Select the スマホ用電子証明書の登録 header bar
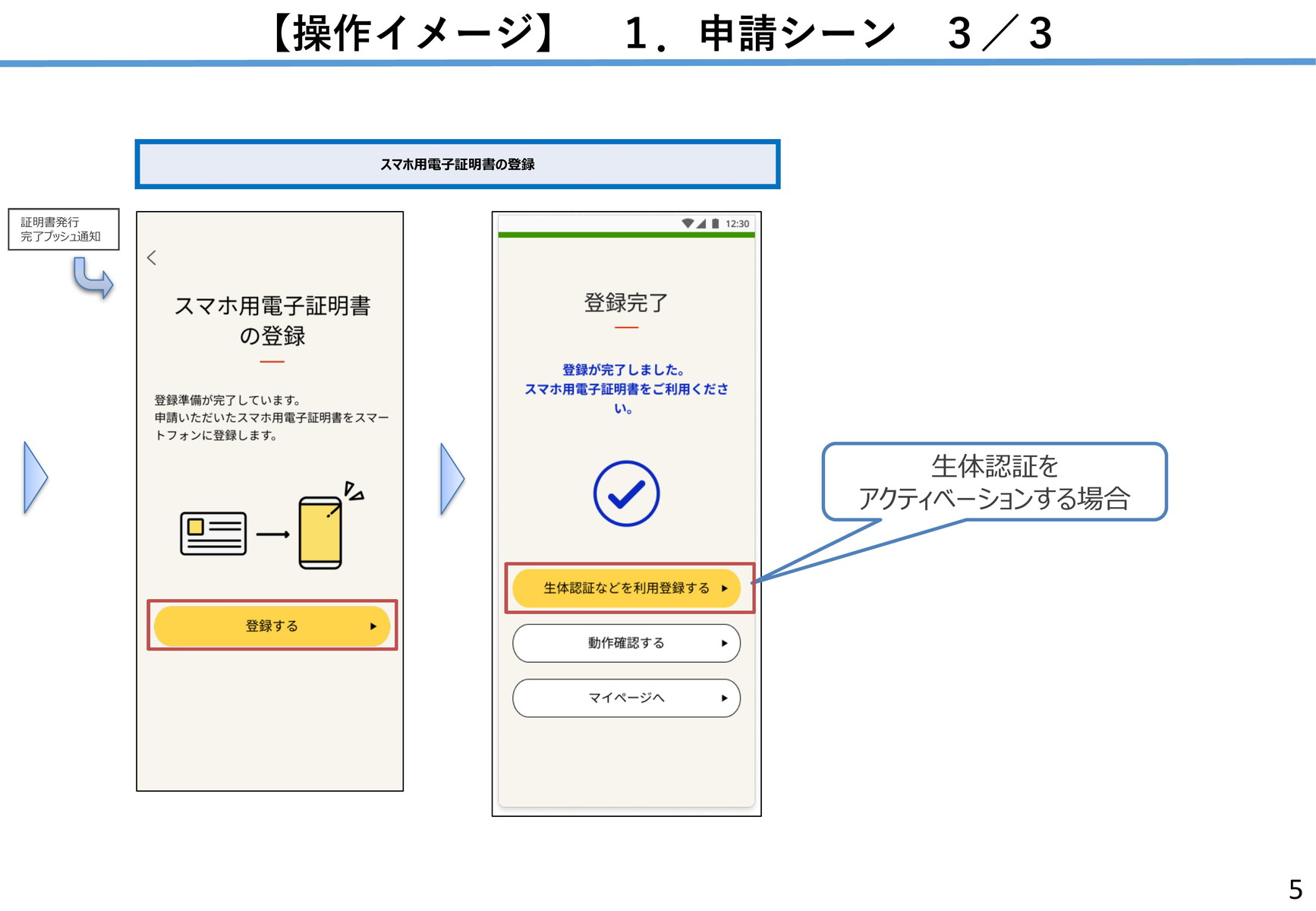The width and height of the screenshot is (1316, 911). coord(458,164)
